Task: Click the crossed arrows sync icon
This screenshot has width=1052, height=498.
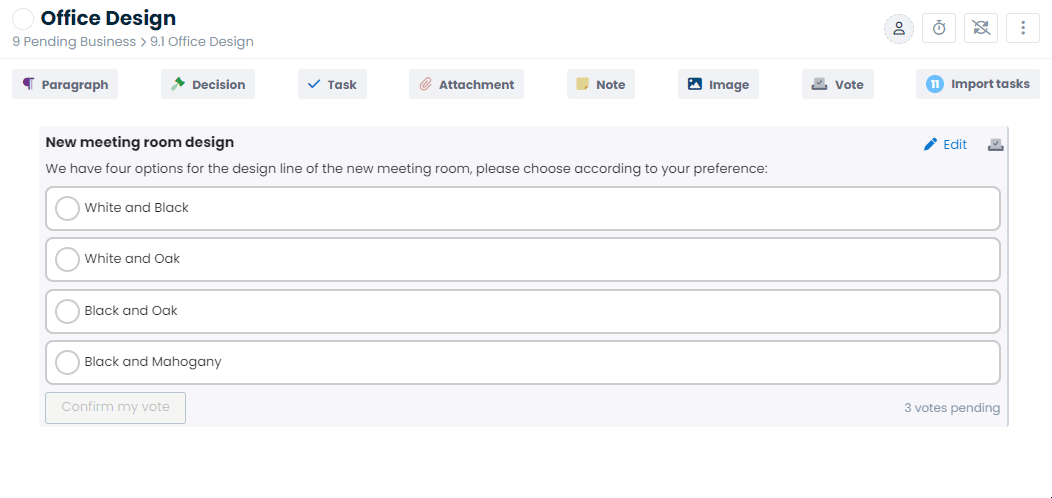Action: pos(981,28)
